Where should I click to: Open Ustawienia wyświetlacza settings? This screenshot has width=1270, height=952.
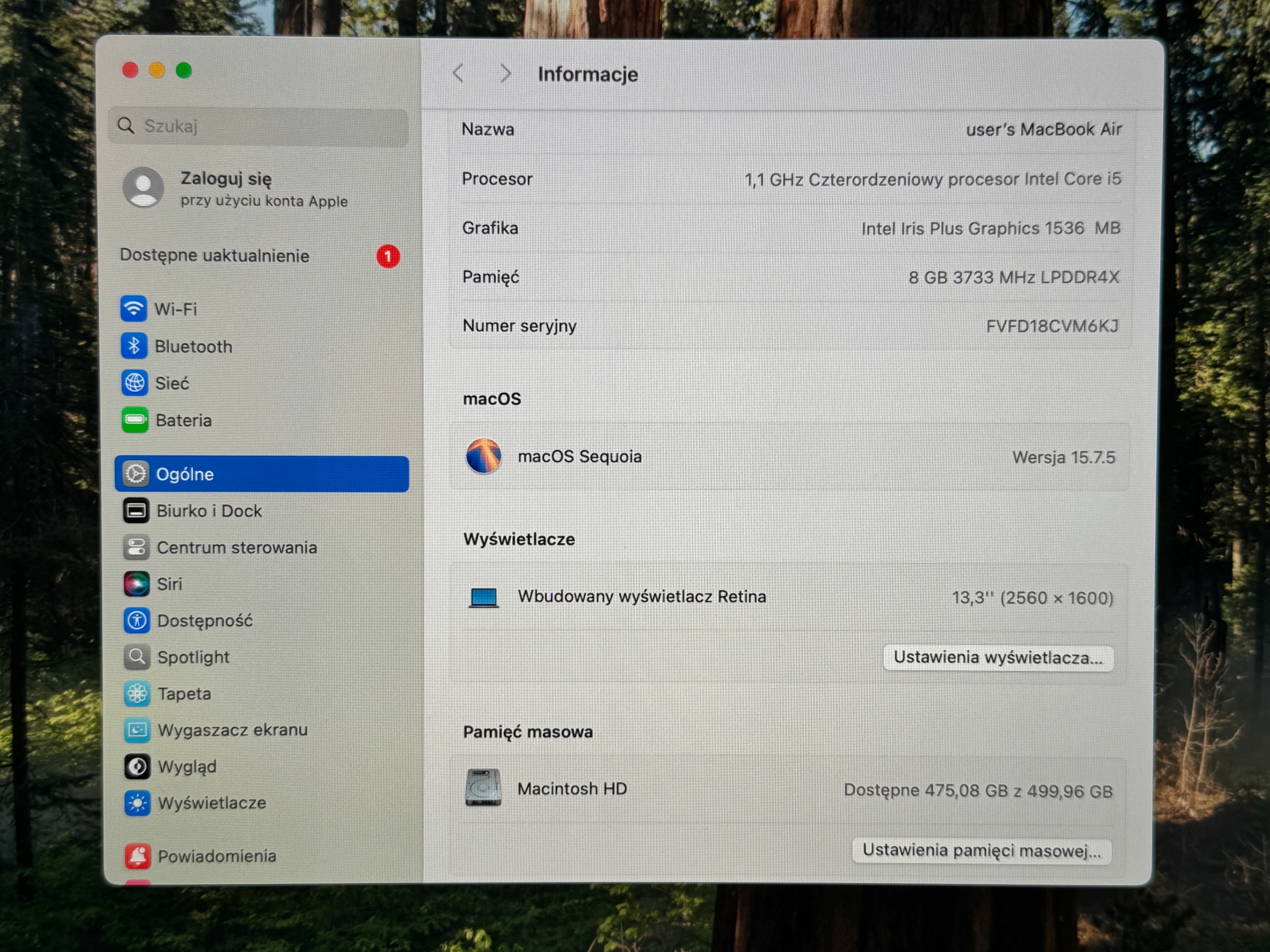tap(999, 657)
